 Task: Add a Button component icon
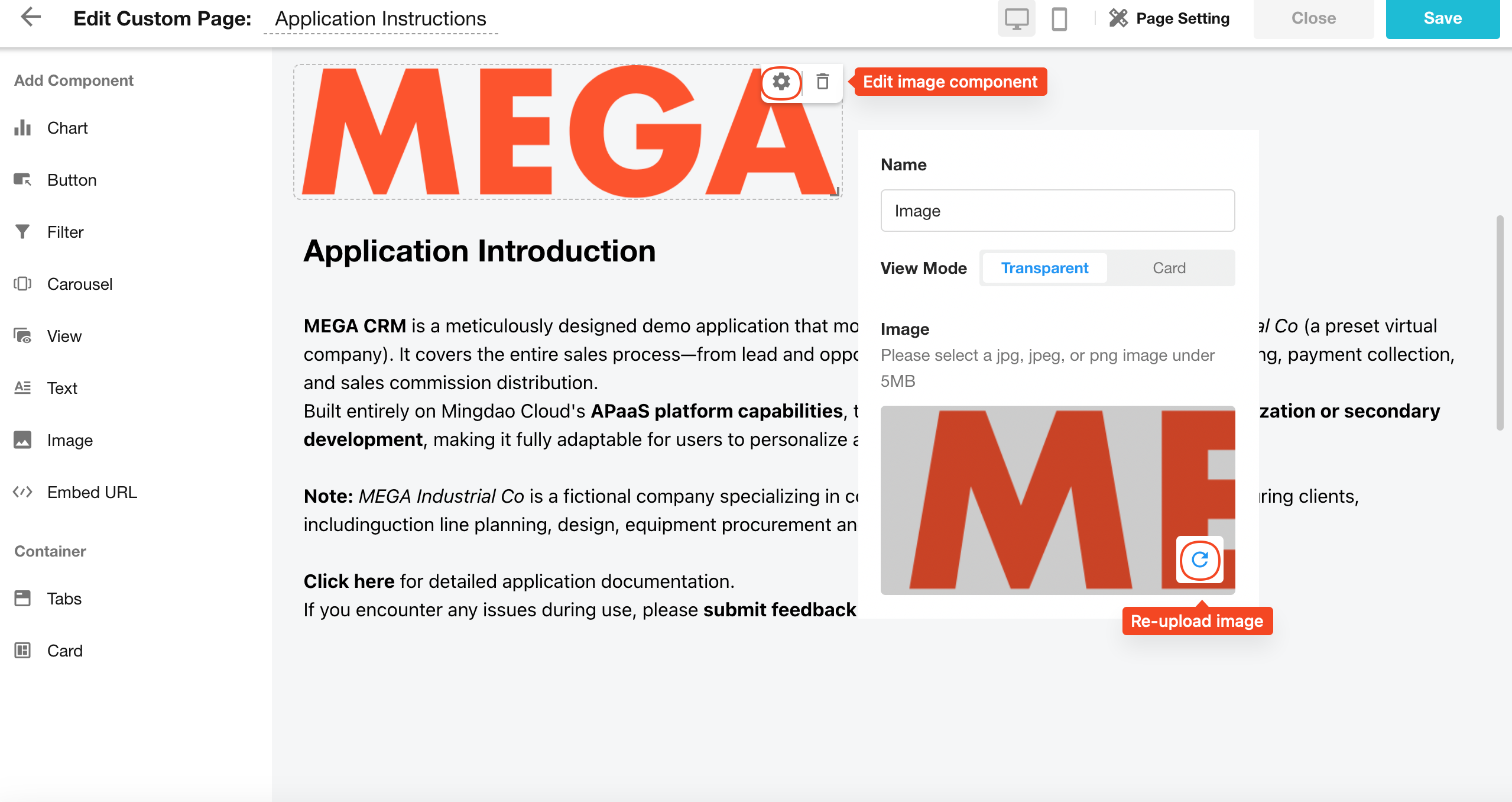[x=22, y=180]
